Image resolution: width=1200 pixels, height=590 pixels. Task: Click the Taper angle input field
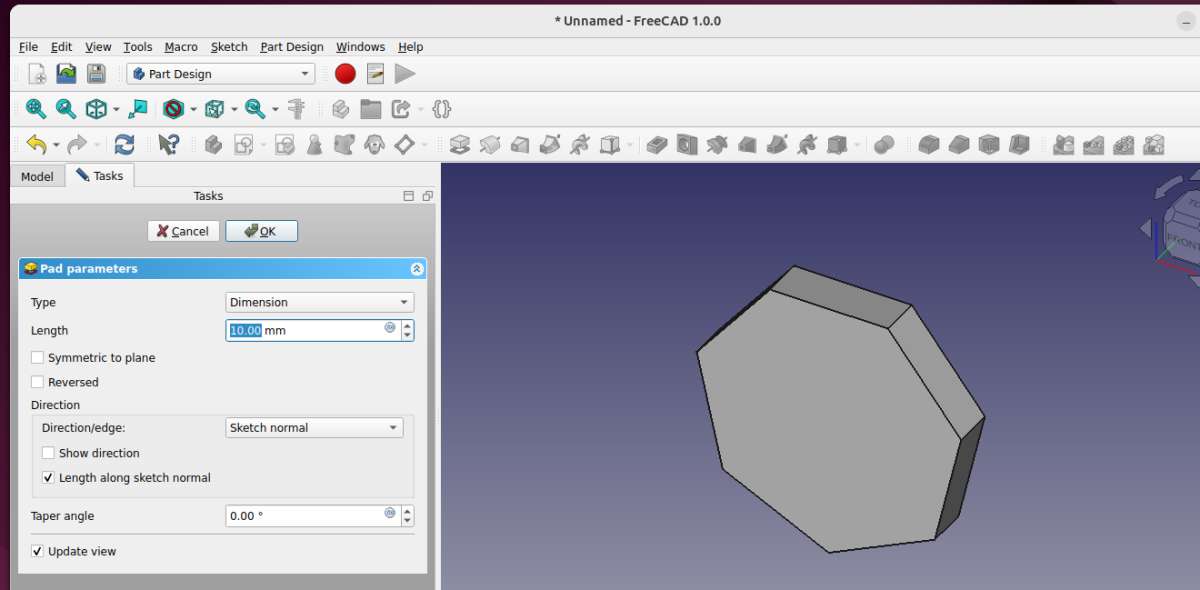[319, 516]
